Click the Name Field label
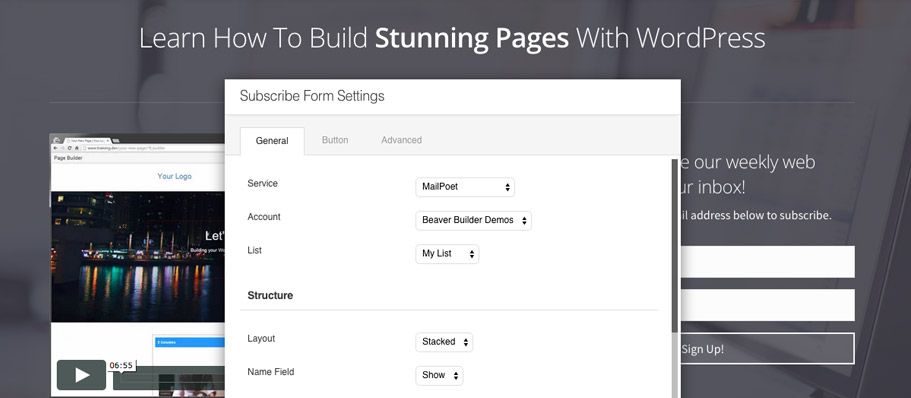The width and height of the screenshot is (911, 398). click(x=271, y=372)
